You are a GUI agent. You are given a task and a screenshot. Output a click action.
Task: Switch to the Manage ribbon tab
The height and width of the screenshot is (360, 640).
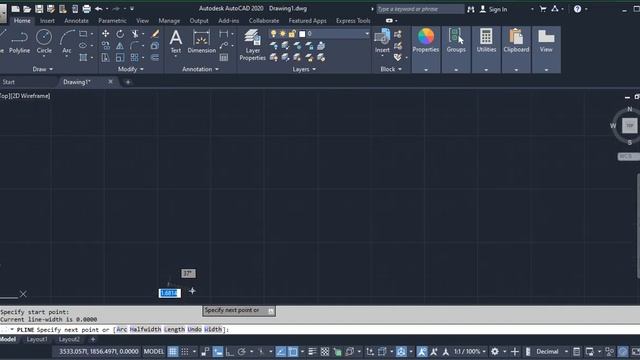[x=169, y=20]
